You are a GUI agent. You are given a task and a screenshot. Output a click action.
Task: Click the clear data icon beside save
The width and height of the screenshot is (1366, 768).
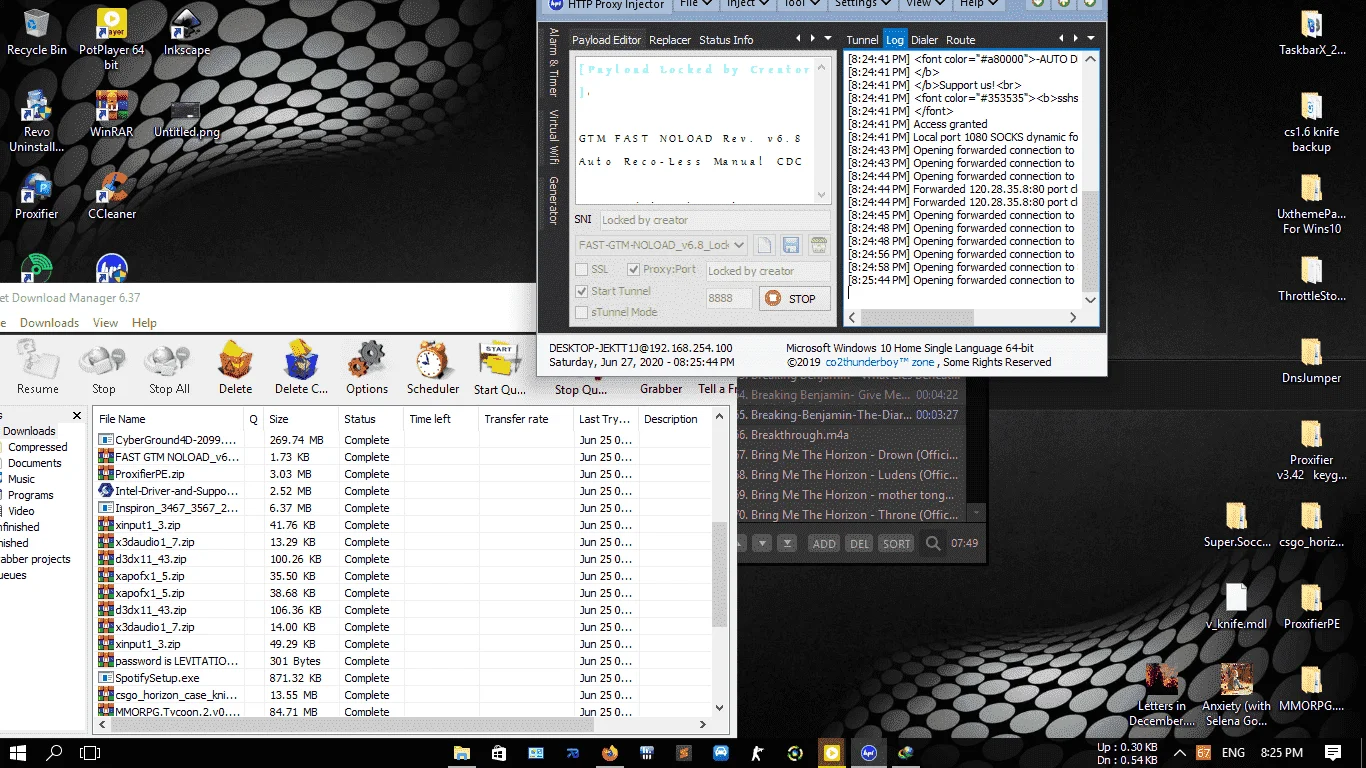(819, 245)
